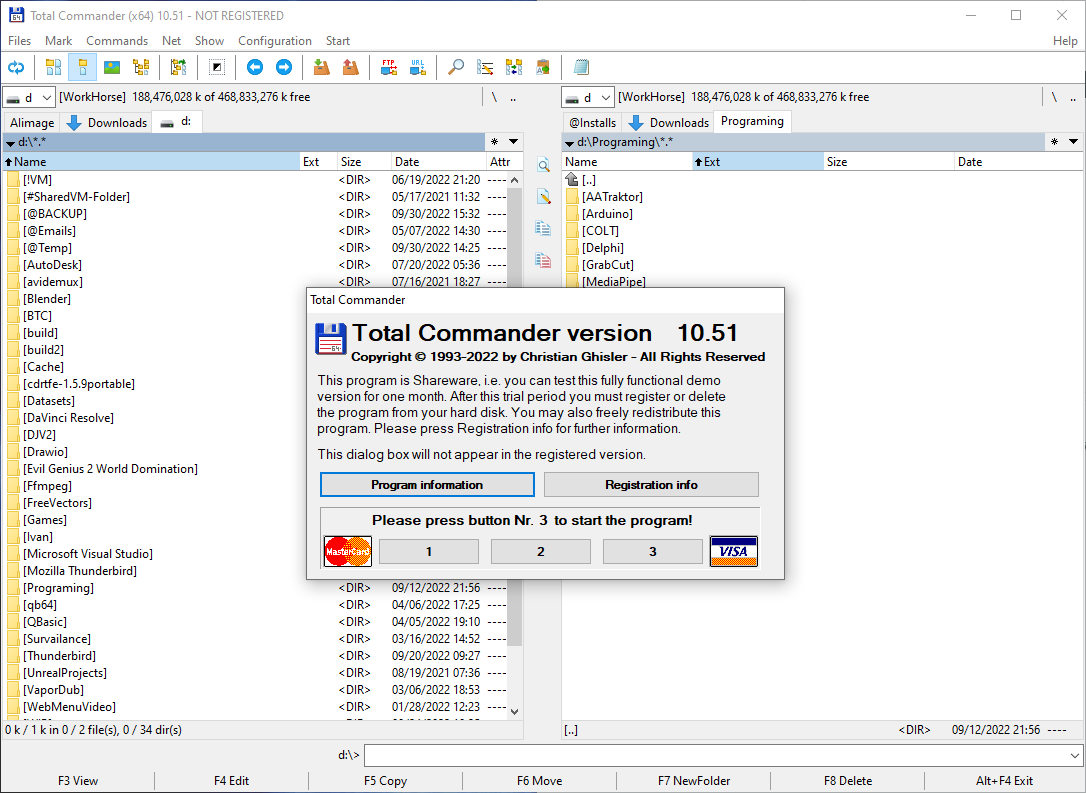
Task: Click the Move icon in the middle bar
Action: click(543, 260)
